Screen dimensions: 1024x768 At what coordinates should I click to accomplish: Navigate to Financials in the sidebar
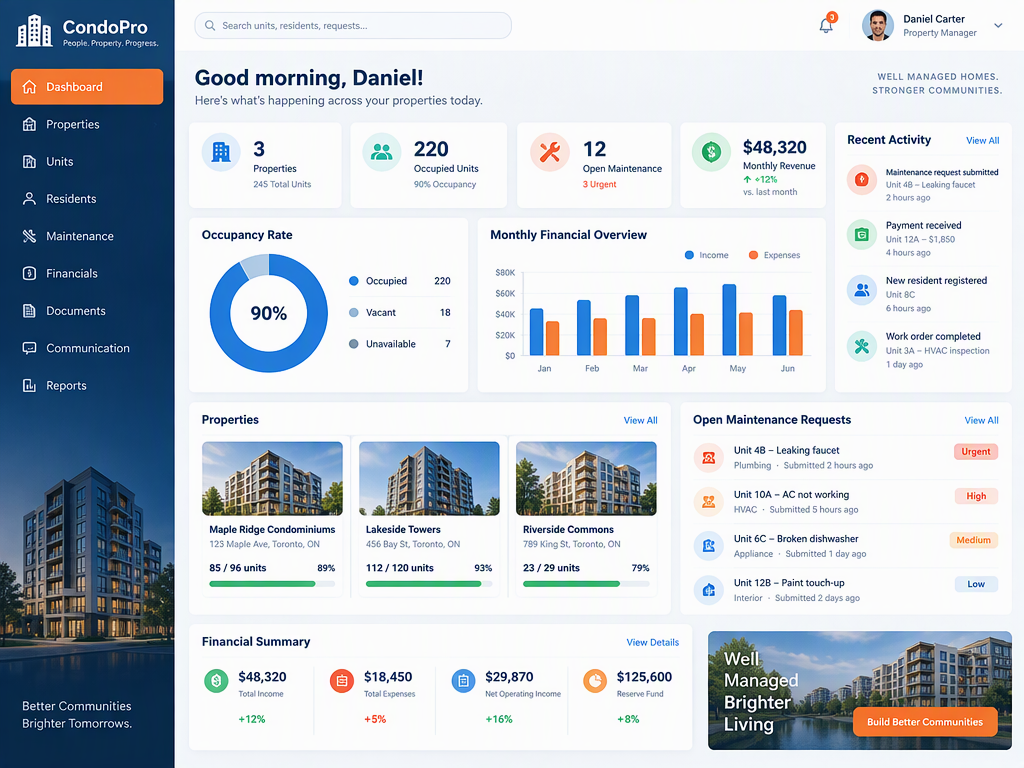[87, 274]
